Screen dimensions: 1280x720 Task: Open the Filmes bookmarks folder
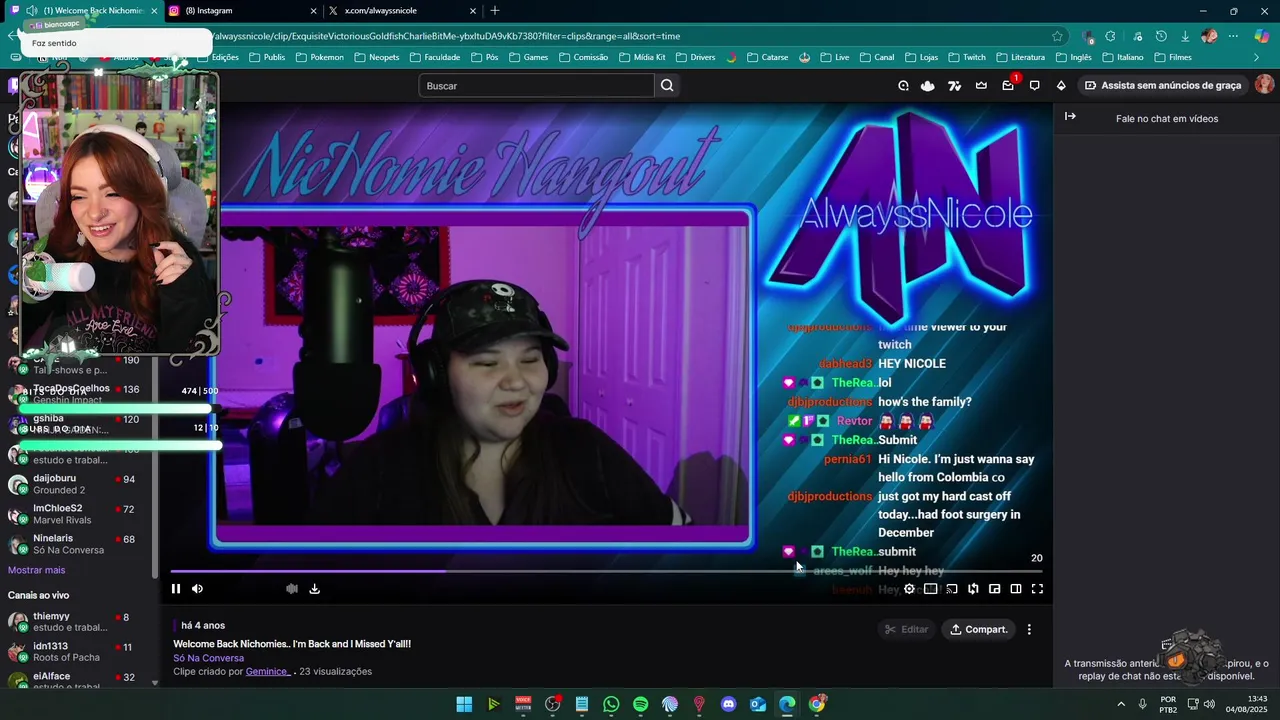(x=1173, y=57)
